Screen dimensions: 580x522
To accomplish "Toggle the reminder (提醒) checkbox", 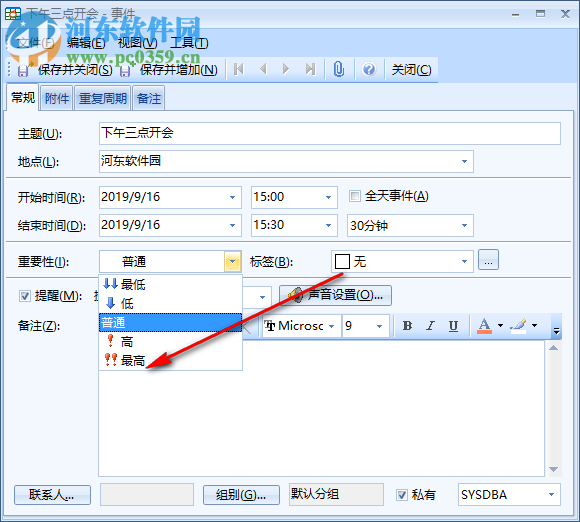I will pyautogui.click(x=24, y=296).
